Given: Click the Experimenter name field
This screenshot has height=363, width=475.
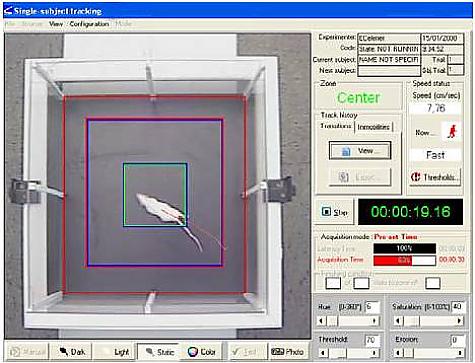Looking at the screenshot, I should coord(389,38).
